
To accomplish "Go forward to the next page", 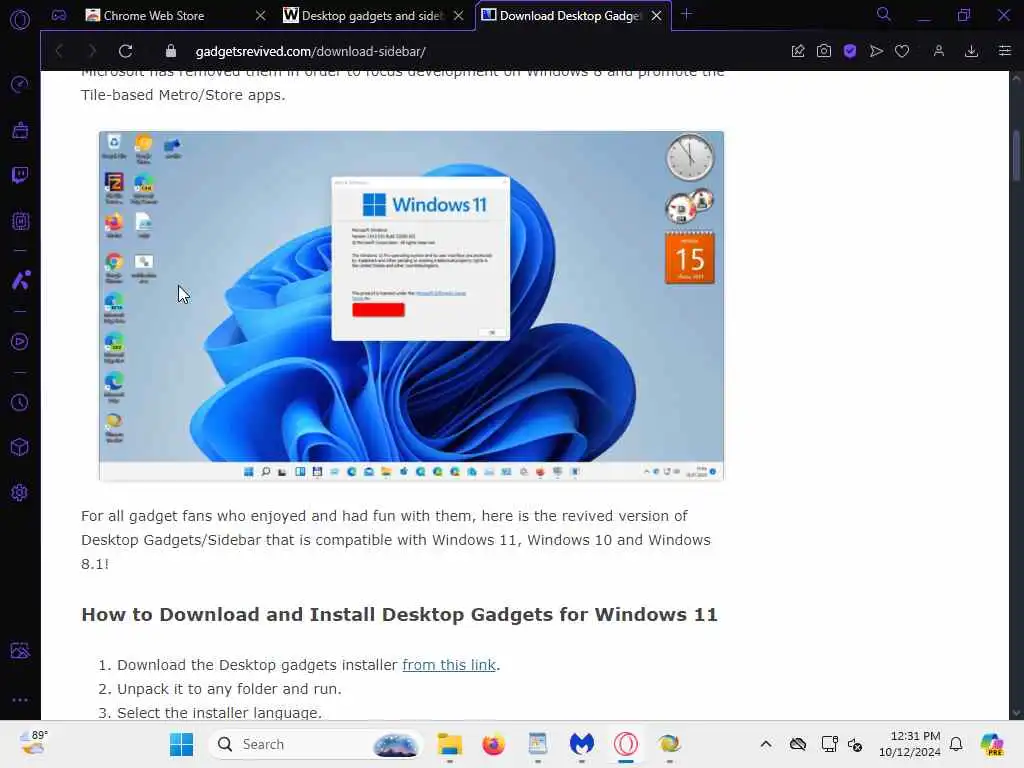I will [92, 51].
